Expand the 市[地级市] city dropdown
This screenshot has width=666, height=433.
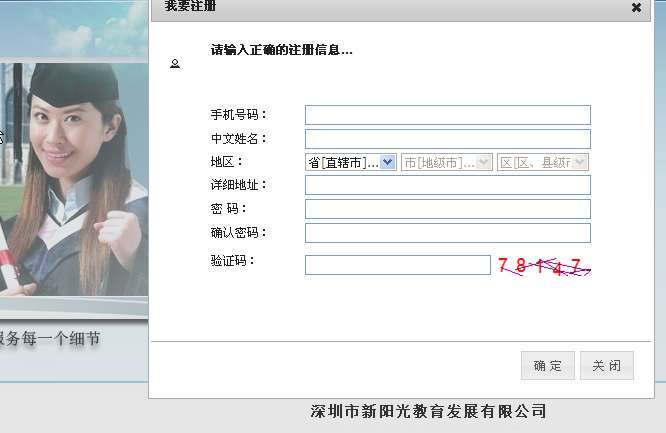coord(447,162)
